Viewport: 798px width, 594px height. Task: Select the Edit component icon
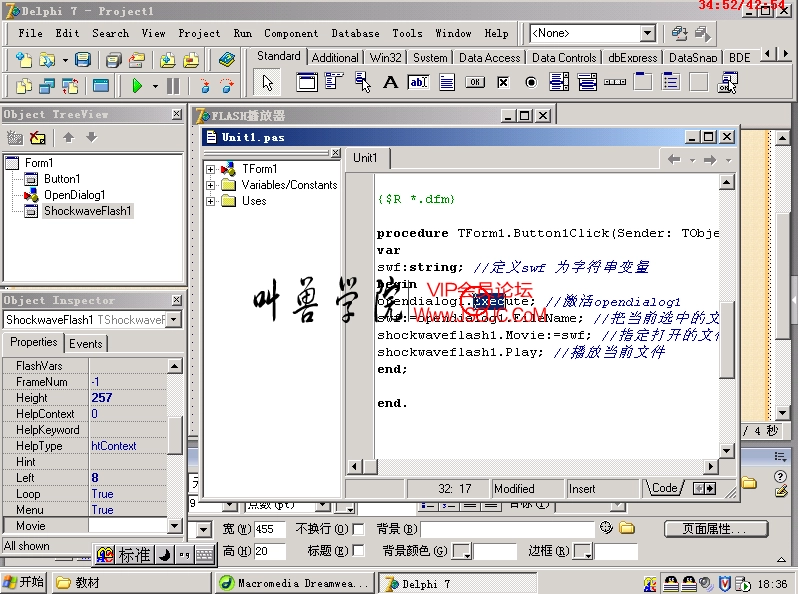418,82
